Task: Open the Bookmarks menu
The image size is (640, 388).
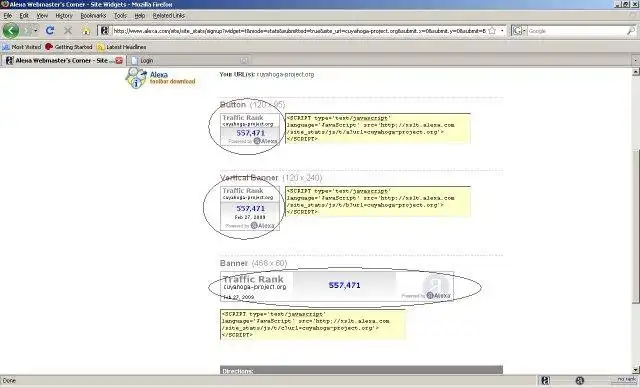Action: (93, 16)
